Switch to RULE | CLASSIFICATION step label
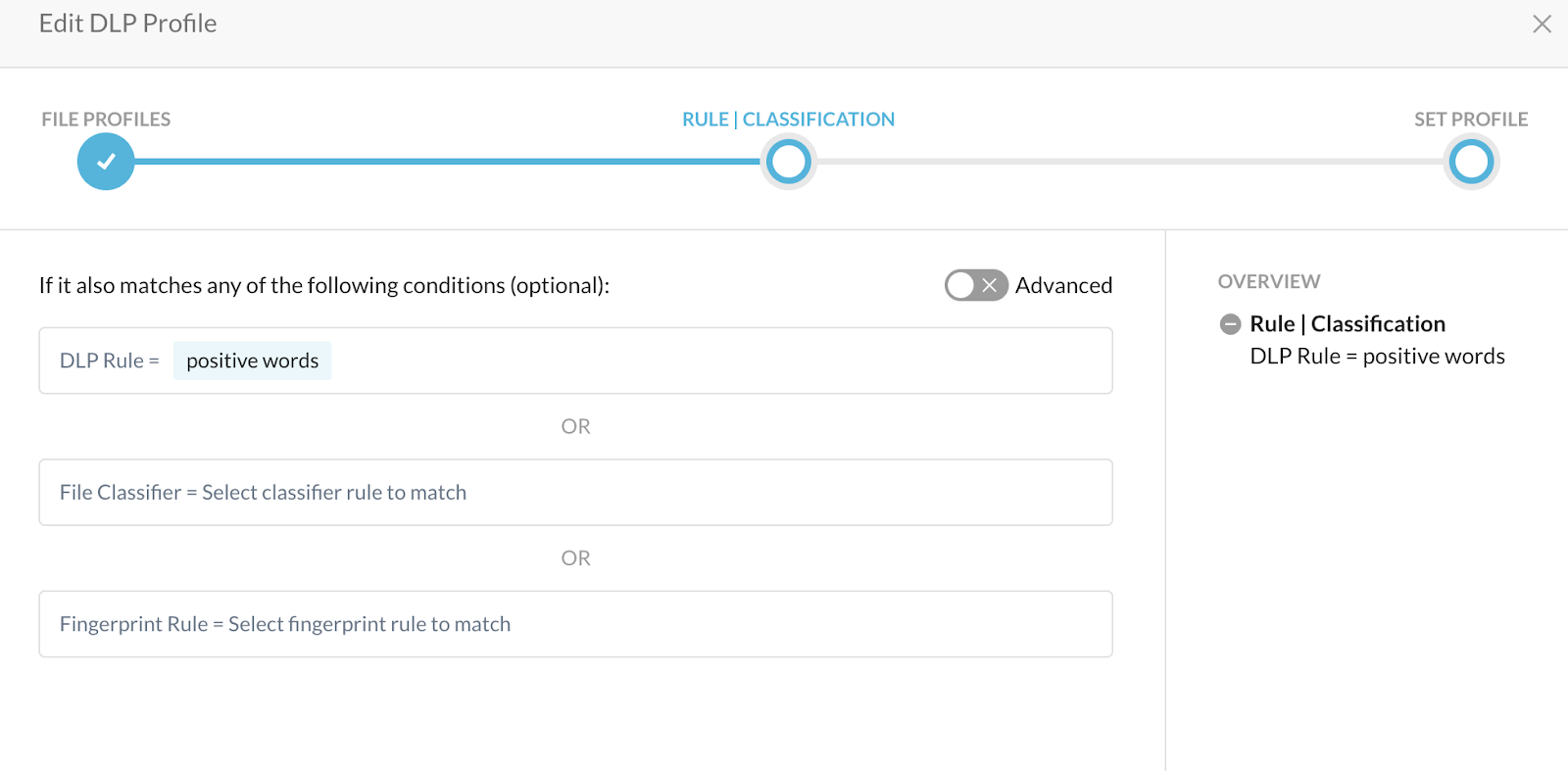Viewport: 1568px width, 771px height. coord(788,120)
